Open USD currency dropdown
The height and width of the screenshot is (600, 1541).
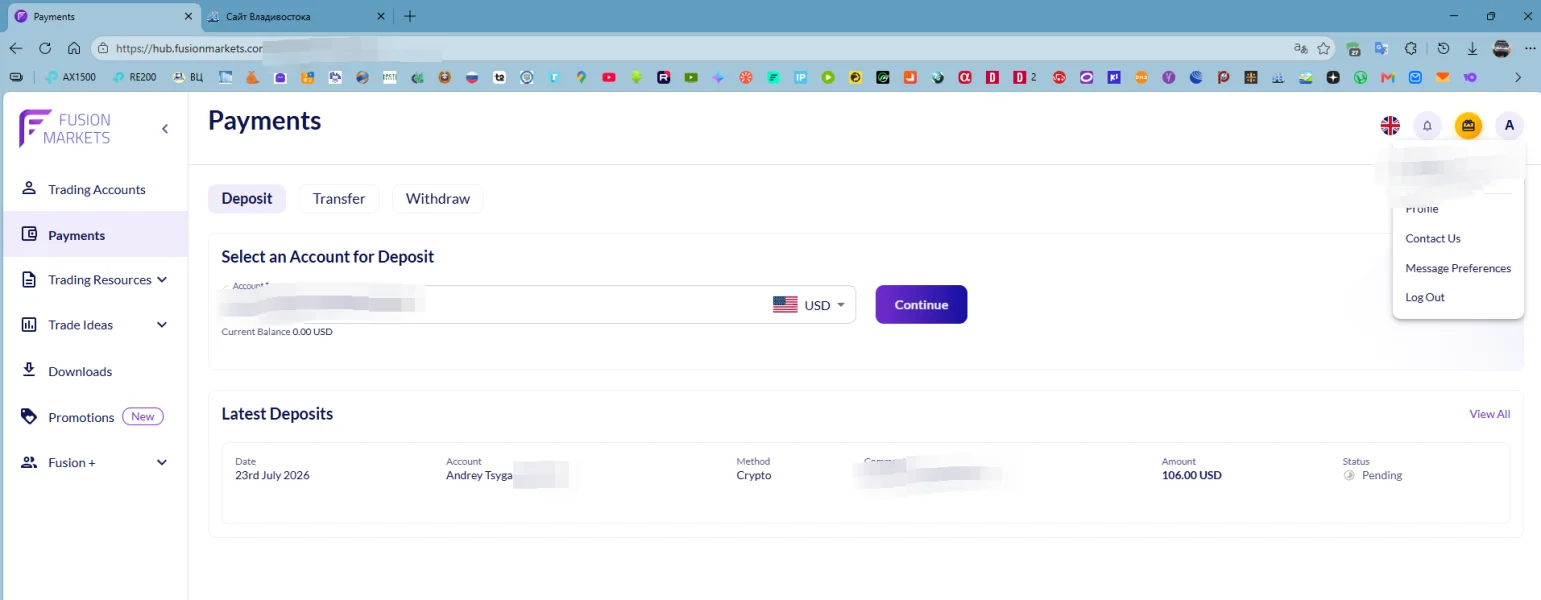pos(810,305)
